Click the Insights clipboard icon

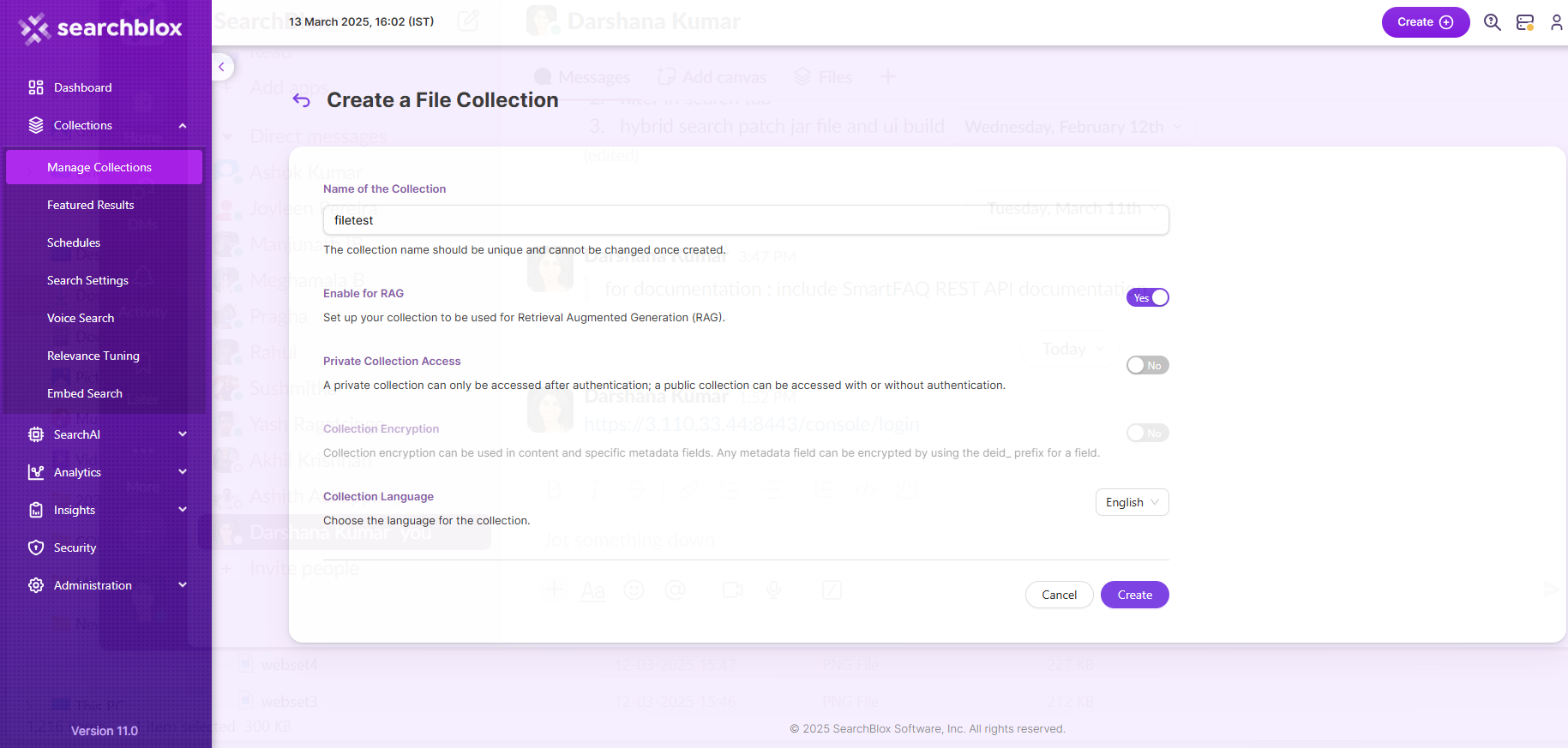coord(36,510)
